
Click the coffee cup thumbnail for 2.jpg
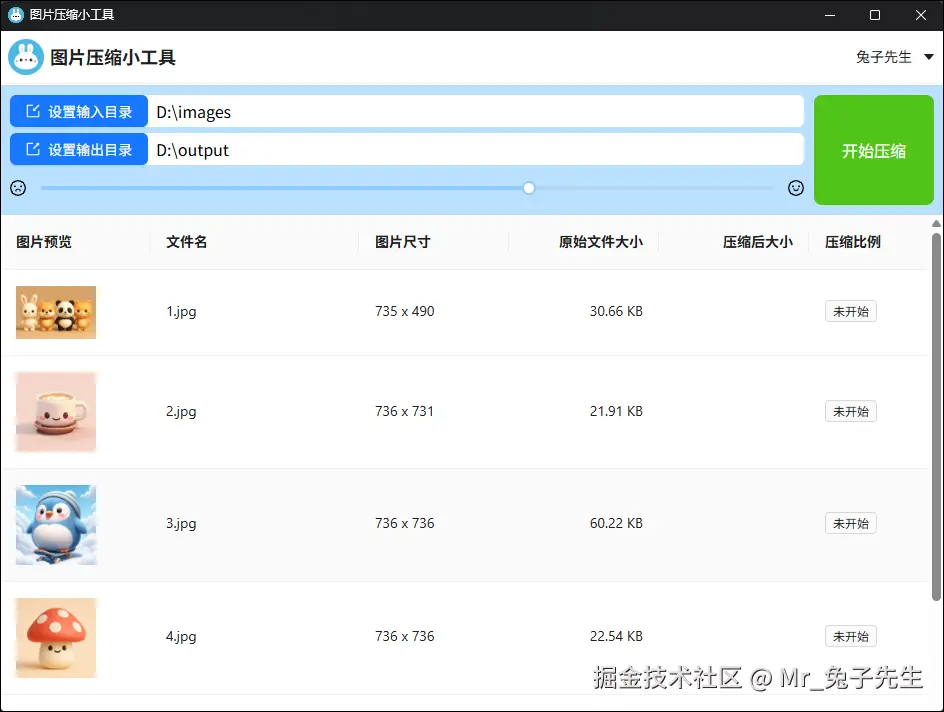[x=56, y=411]
